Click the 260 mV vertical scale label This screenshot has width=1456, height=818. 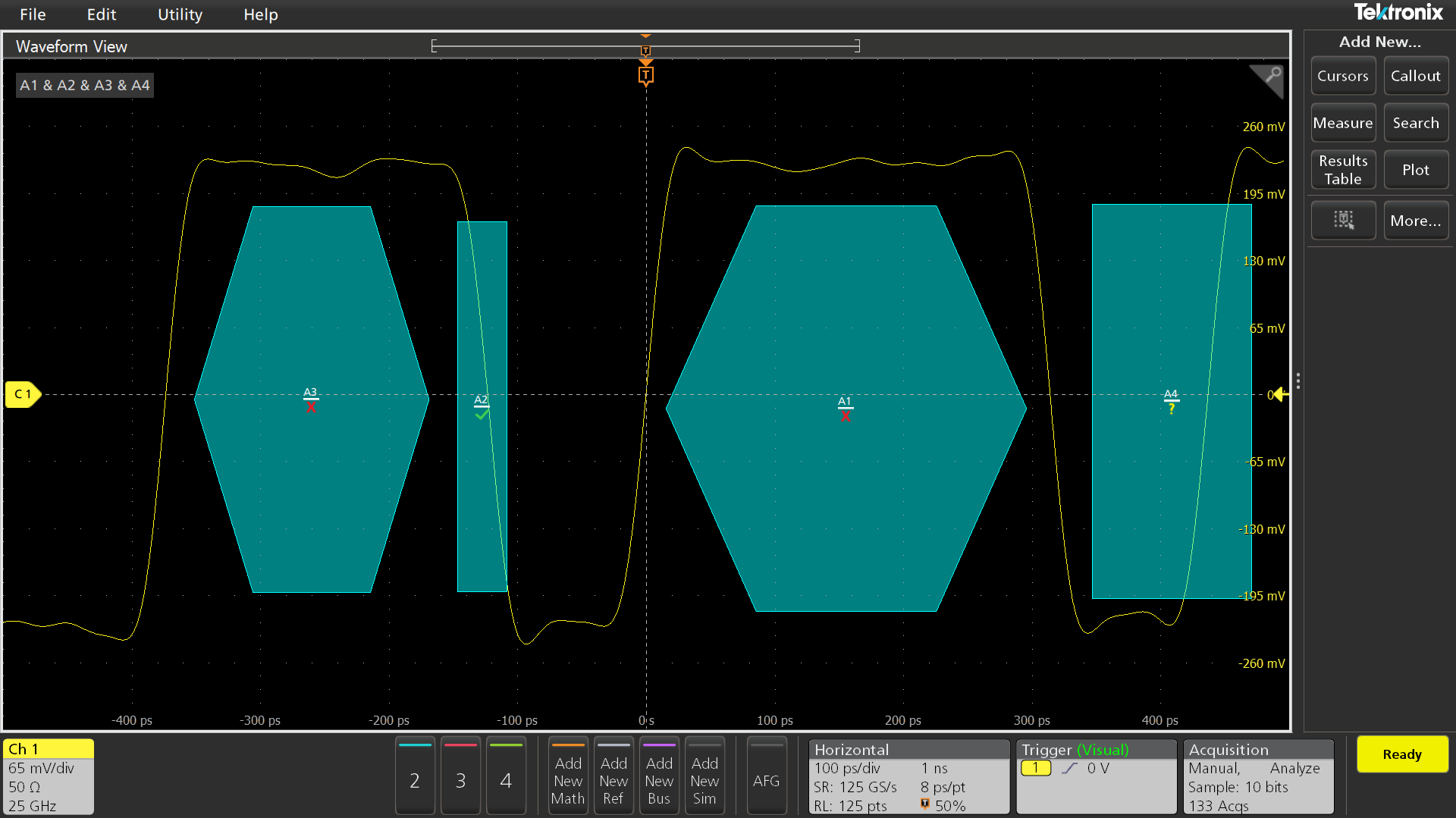point(1263,127)
